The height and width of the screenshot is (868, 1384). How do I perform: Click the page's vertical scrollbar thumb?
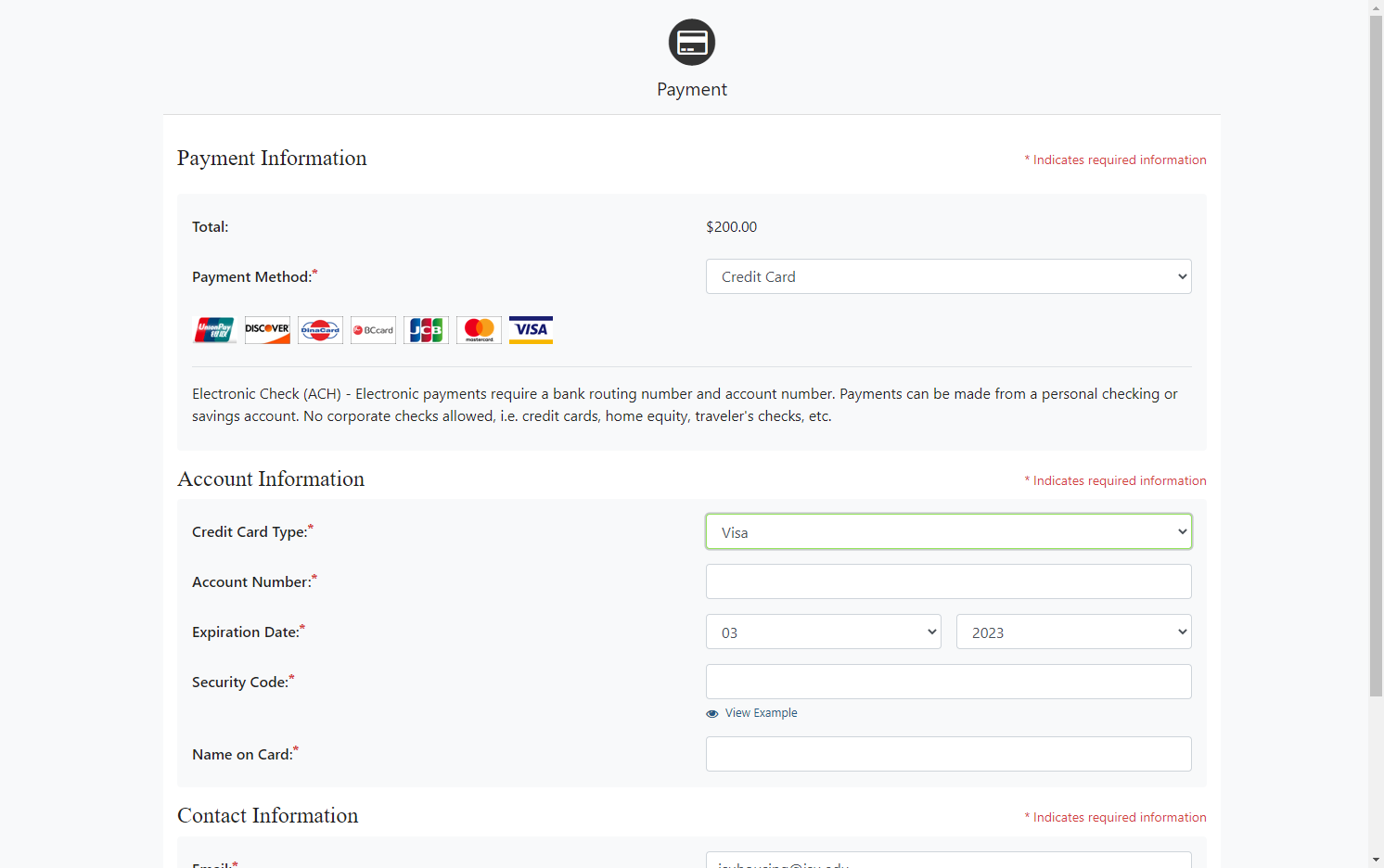1376,356
